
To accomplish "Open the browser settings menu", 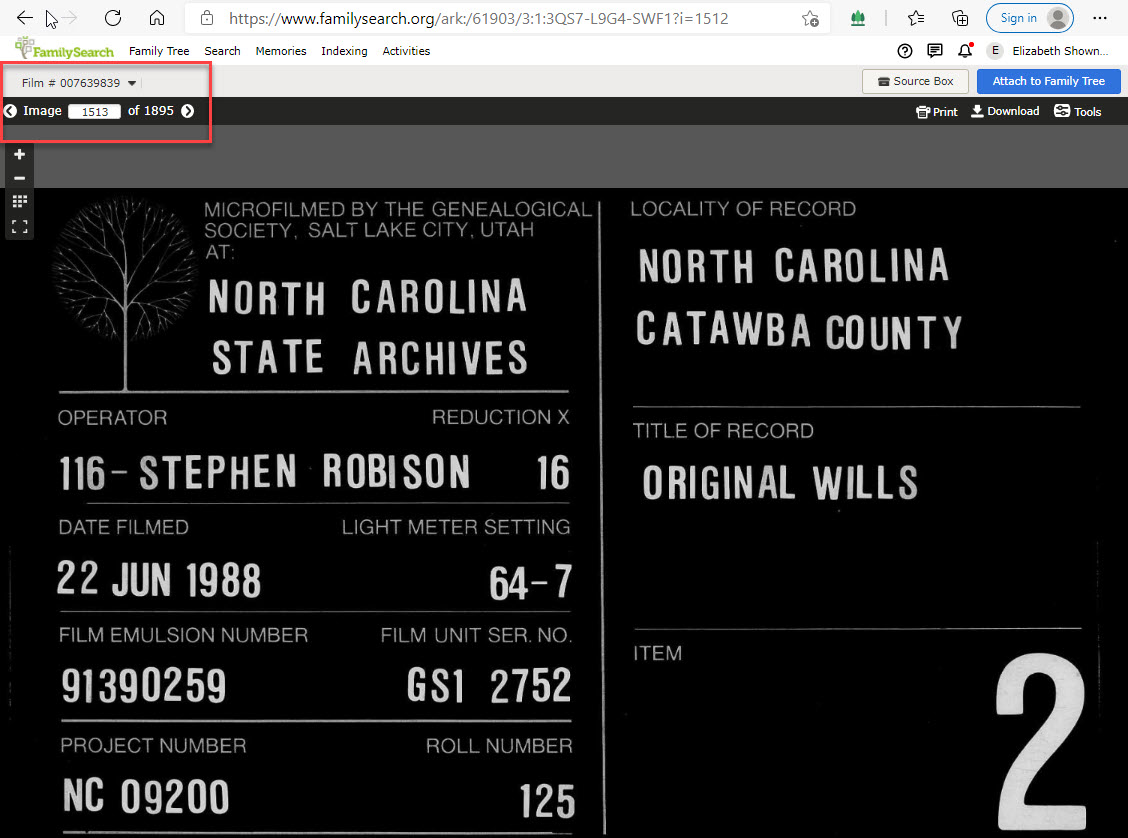I will click(1100, 17).
